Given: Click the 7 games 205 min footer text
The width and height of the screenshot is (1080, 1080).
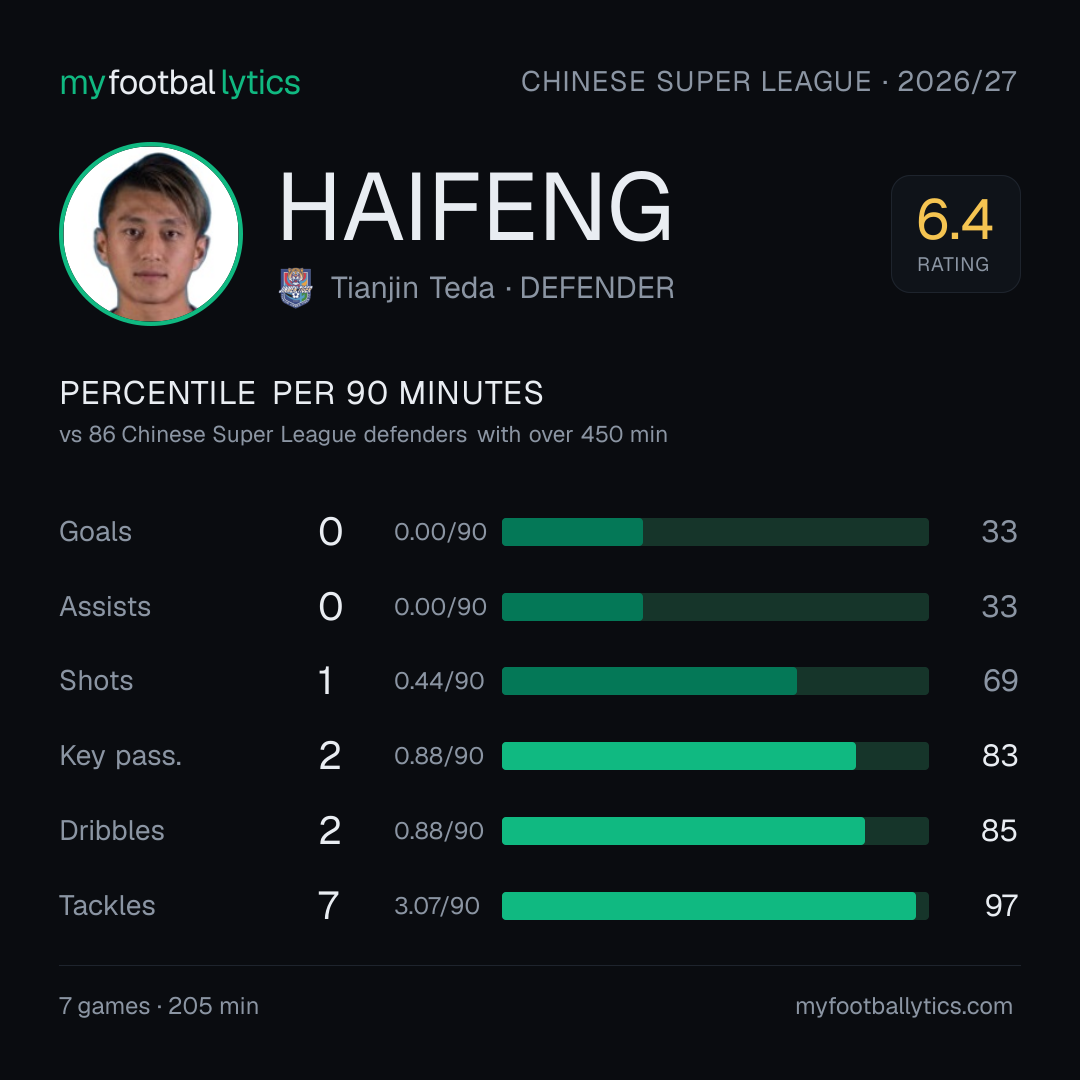Looking at the screenshot, I should tap(159, 1006).
